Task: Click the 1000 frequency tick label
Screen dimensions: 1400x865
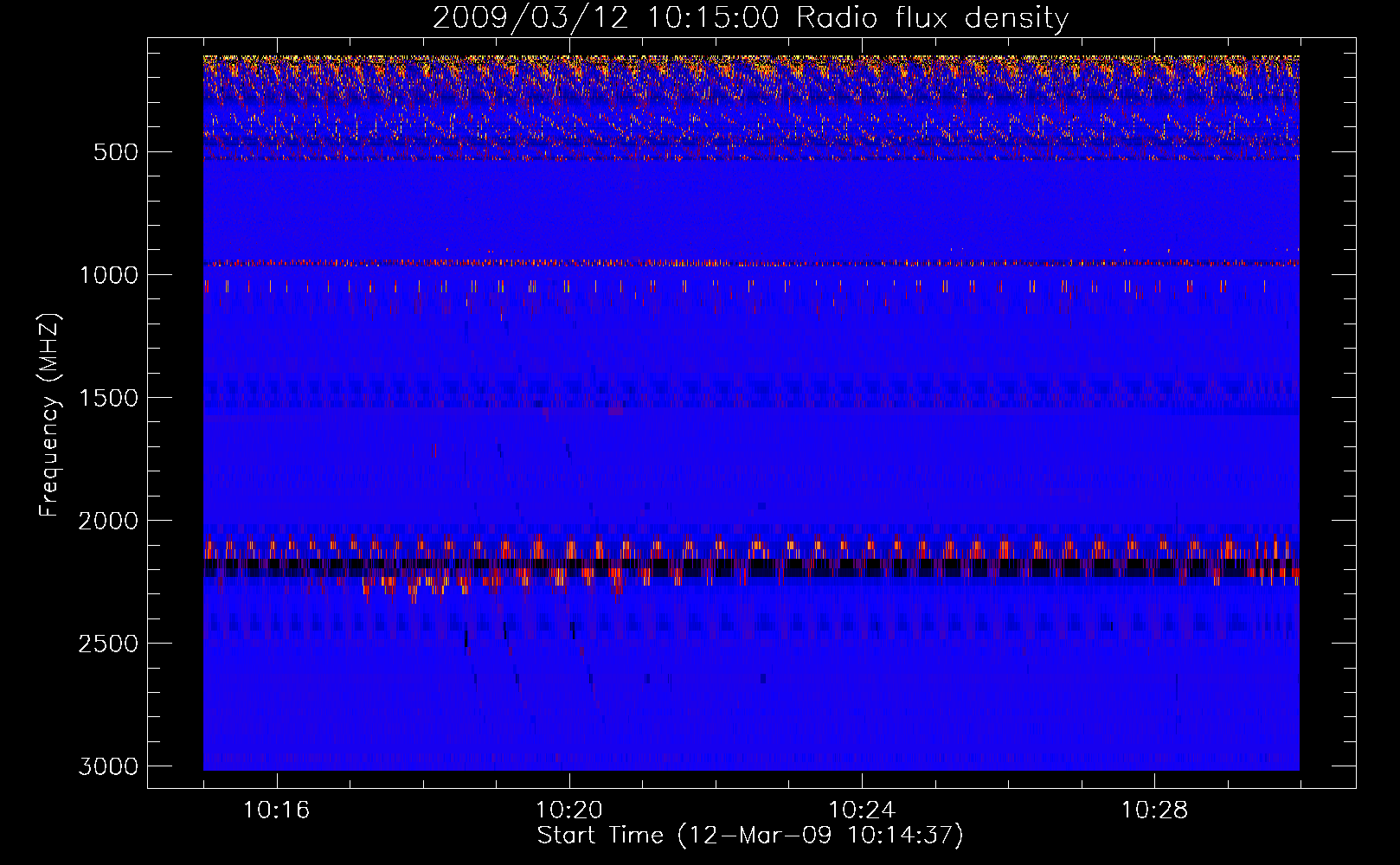Action: click(108, 275)
